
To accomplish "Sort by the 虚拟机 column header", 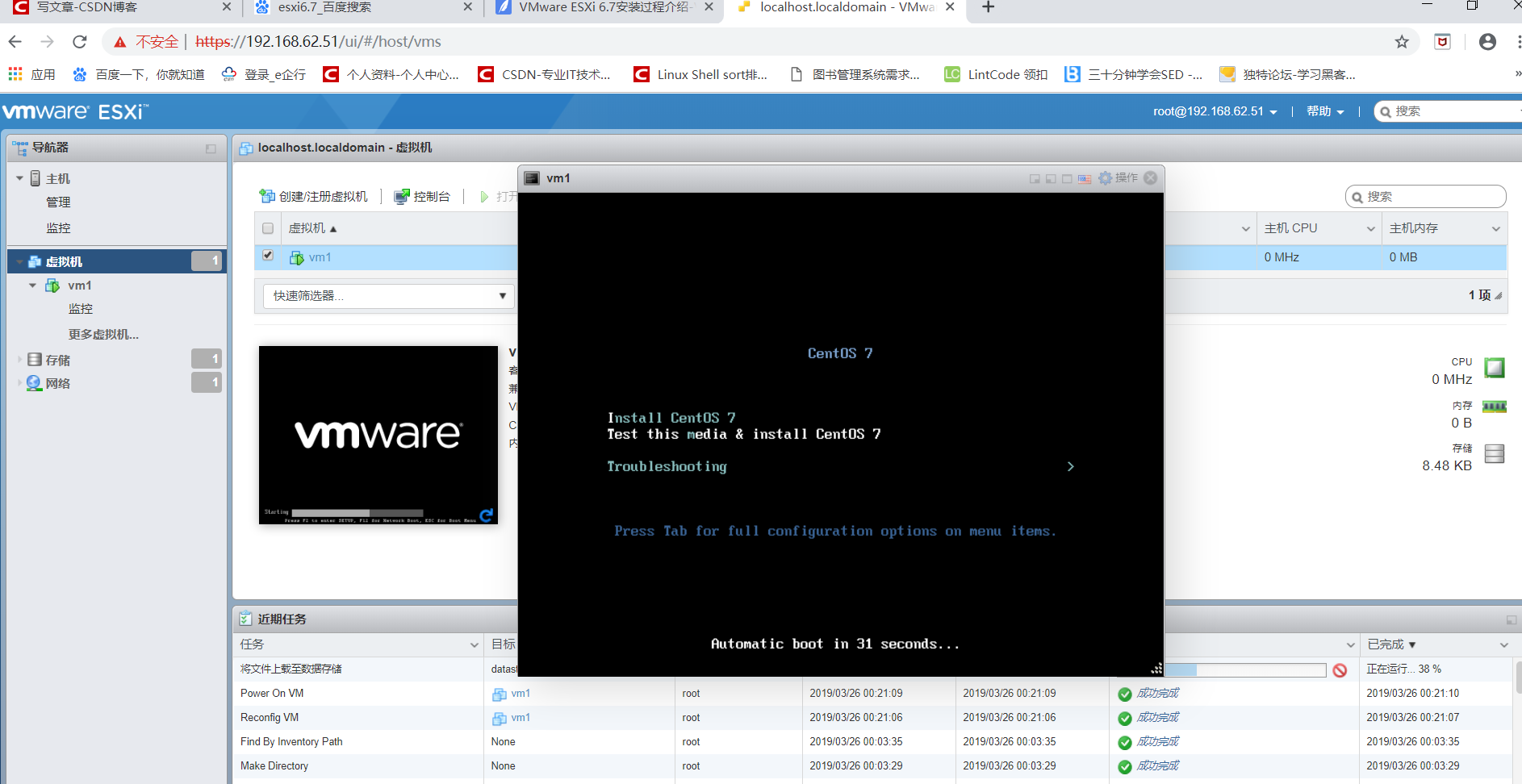I will [x=312, y=228].
